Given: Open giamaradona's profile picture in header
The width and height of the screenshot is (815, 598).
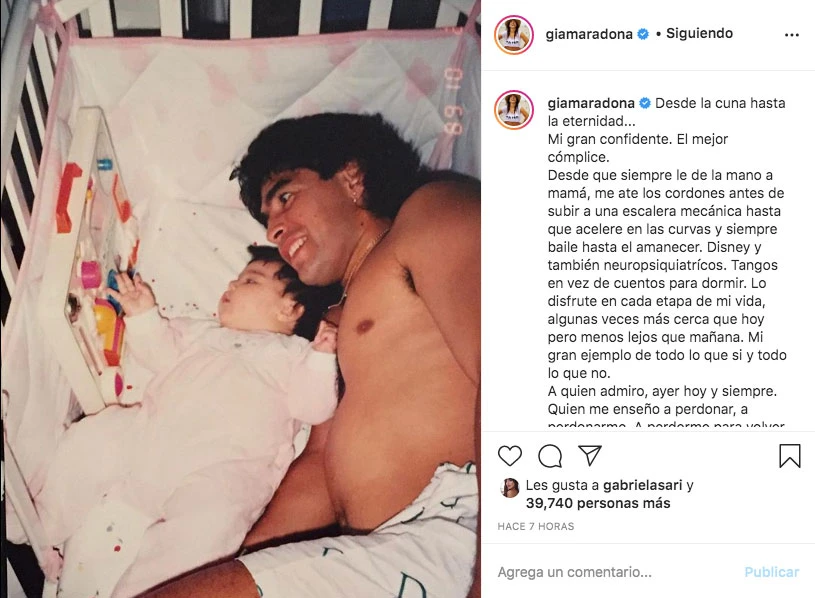Looking at the screenshot, I should pos(514,35).
